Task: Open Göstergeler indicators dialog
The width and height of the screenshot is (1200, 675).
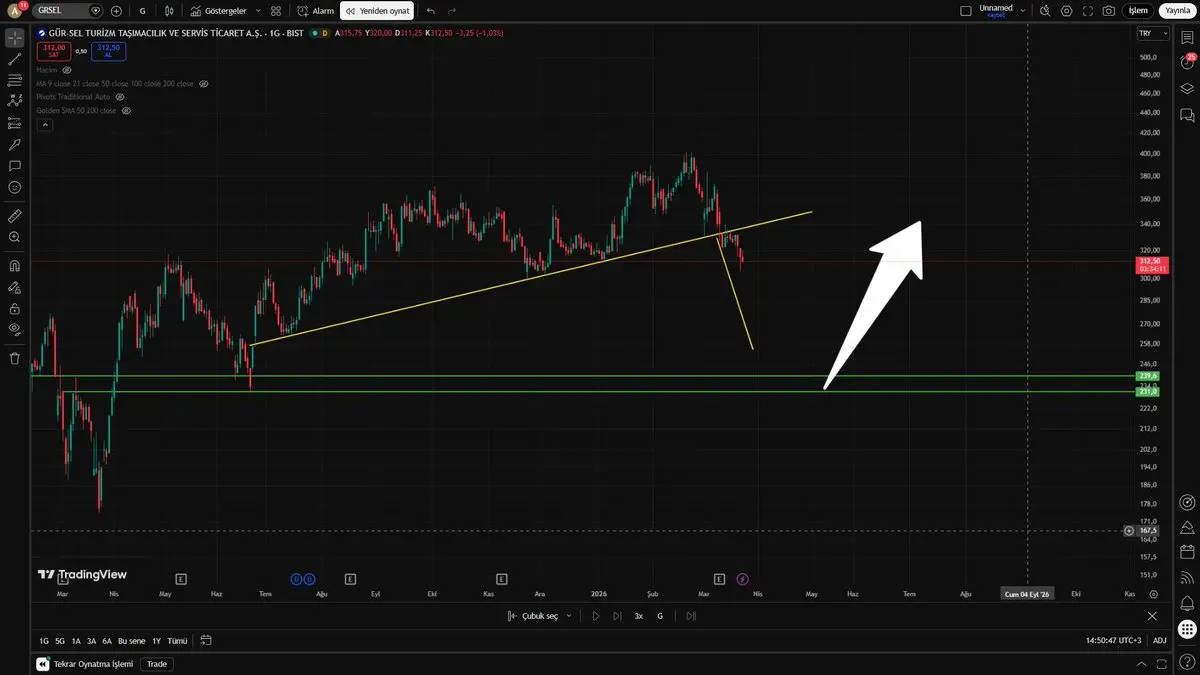Action: tap(218, 10)
